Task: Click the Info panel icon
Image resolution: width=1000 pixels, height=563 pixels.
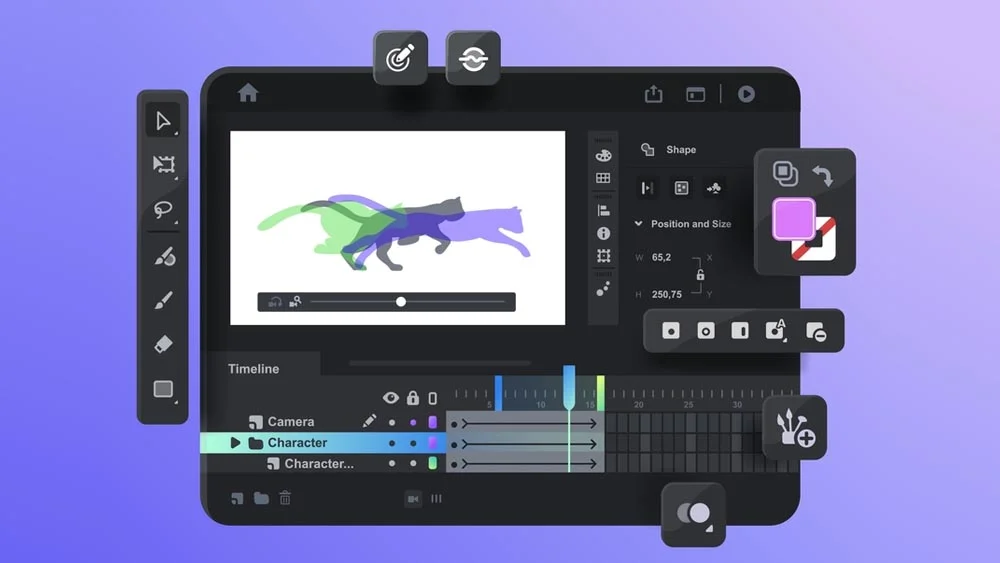Action: 603,233
